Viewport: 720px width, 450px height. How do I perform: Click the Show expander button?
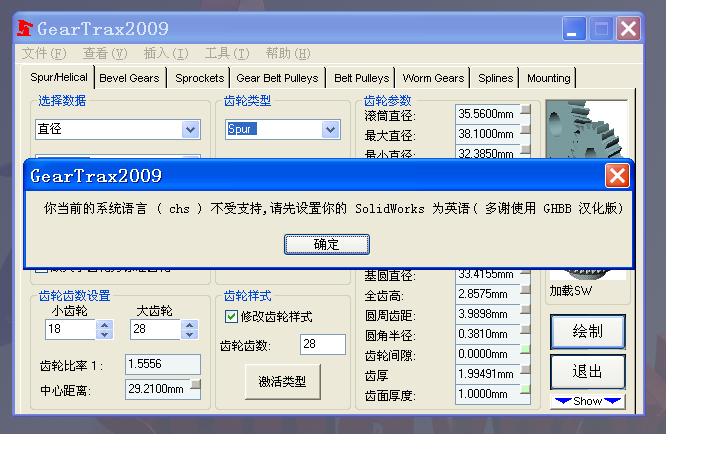click(588, 401)
